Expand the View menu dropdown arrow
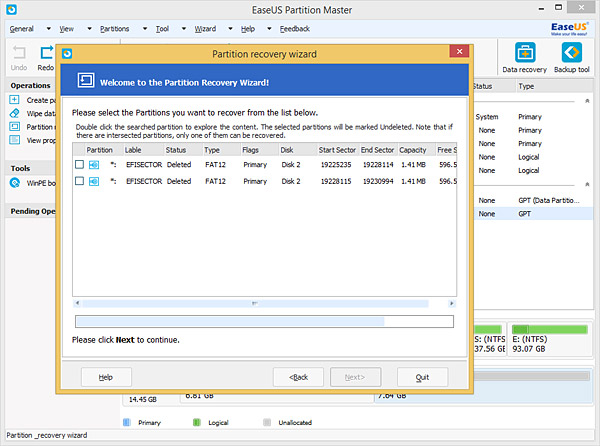The width and height of the screenshot is (600, 446). coord(90,29)
